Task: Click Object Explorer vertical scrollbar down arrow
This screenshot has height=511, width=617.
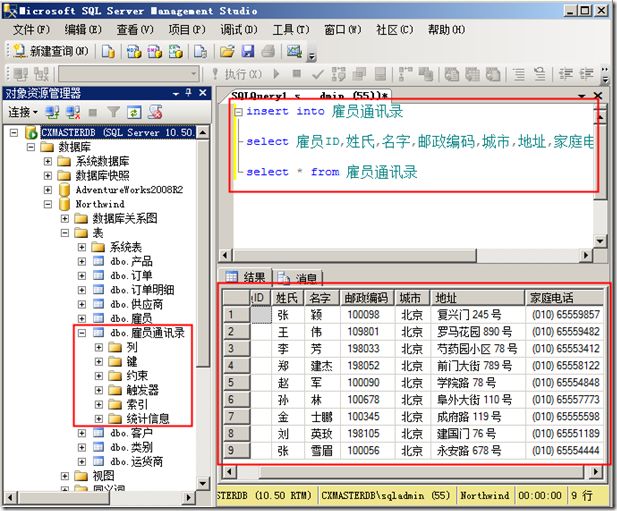Action: pyautogui.click(x=202, y=483)
